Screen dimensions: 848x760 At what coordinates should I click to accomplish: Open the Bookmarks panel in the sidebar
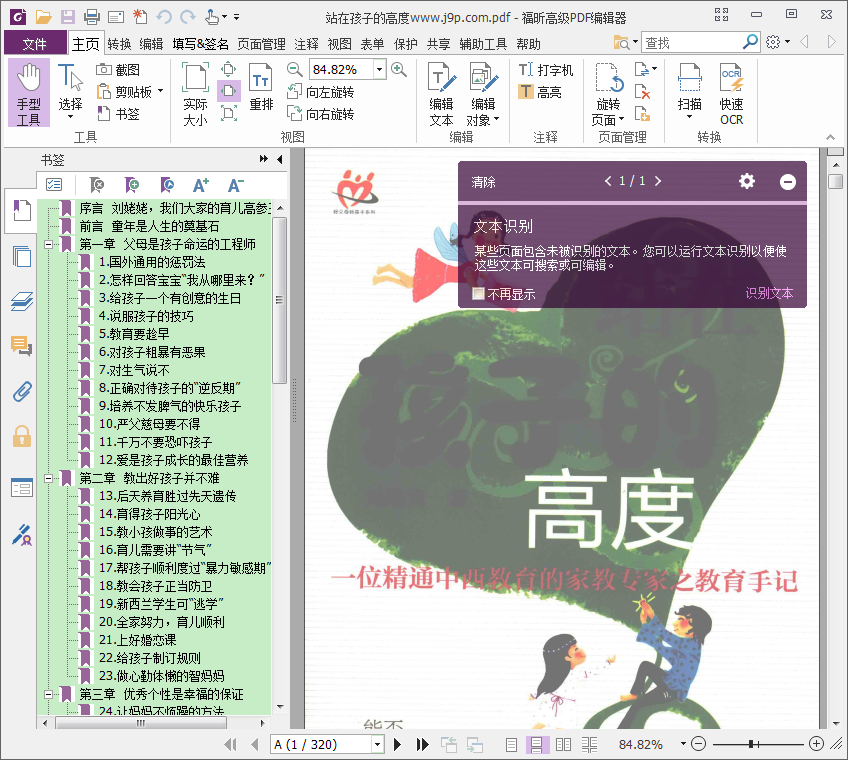tap(22, 210)
